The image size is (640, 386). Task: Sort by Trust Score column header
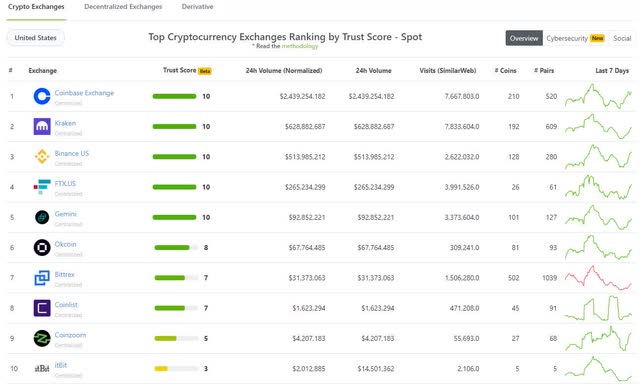(180, 70)
